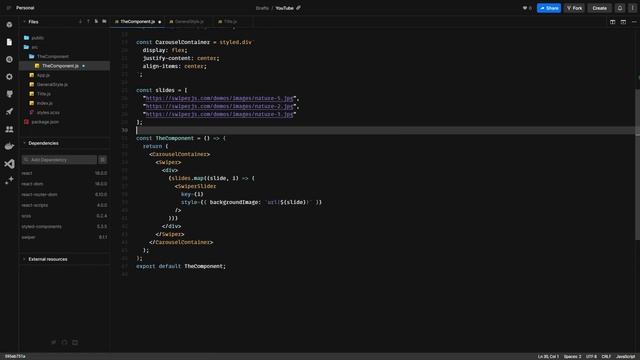Select TheComponent.js in file tree
Viewport: 640px width, 360px height.
pos(64,66)
